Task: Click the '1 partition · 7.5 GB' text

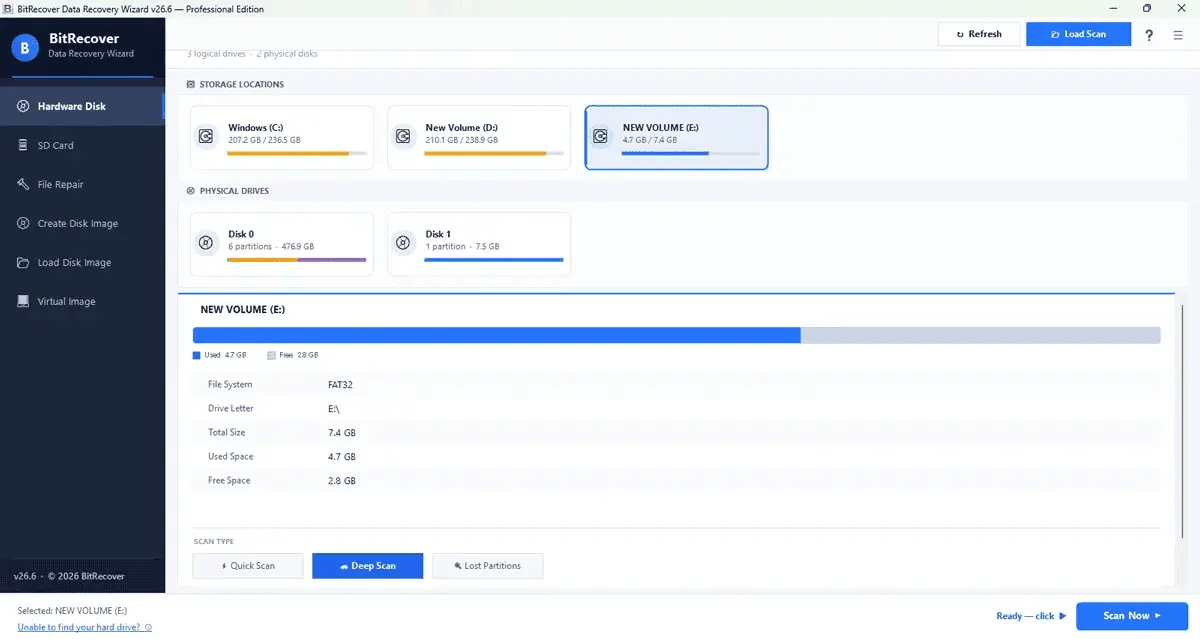Action: [x=462, y=246]
